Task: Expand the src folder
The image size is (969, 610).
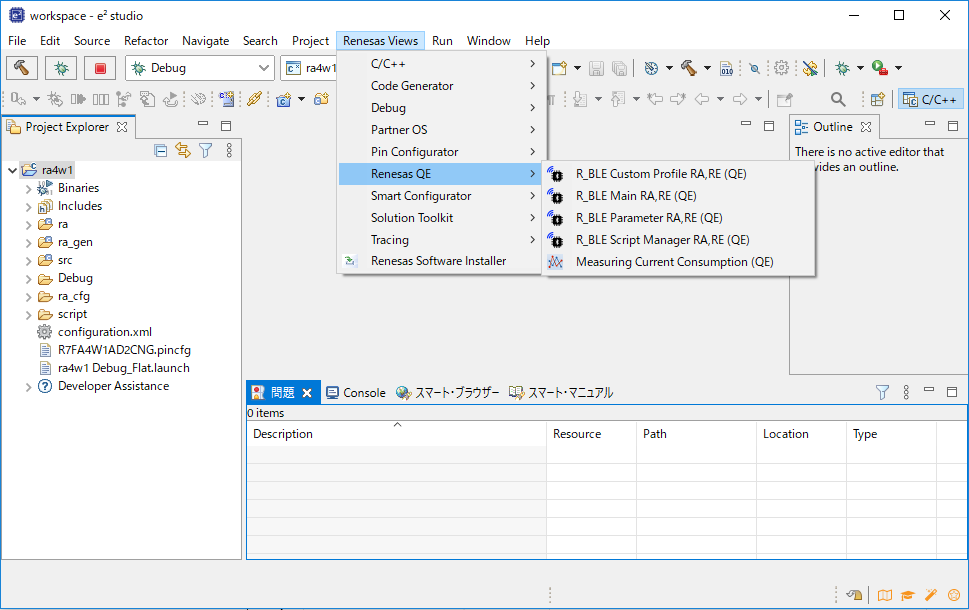Action: click(x=28, y=261)
